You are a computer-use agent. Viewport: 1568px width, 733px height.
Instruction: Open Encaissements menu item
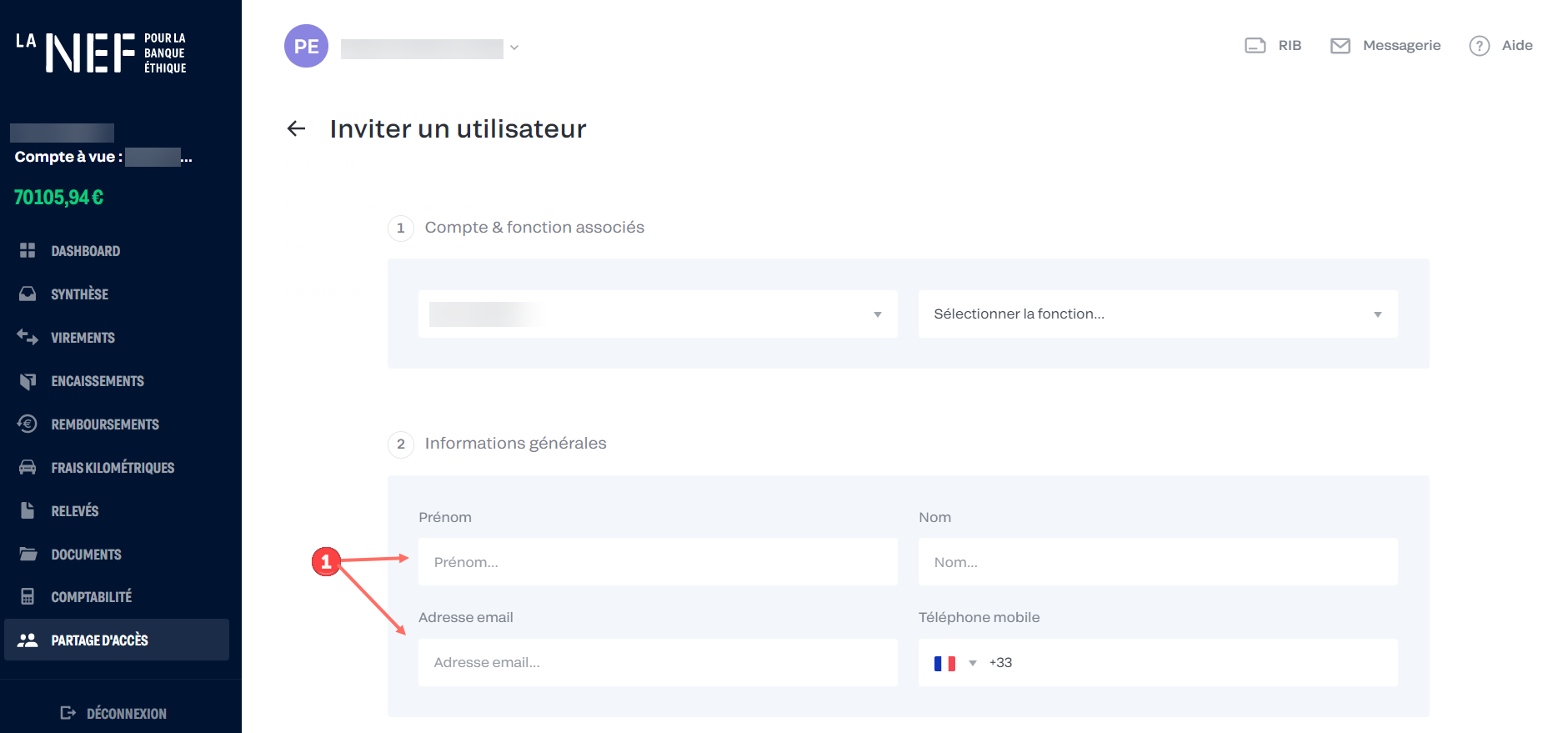click(x=97, y=381)
